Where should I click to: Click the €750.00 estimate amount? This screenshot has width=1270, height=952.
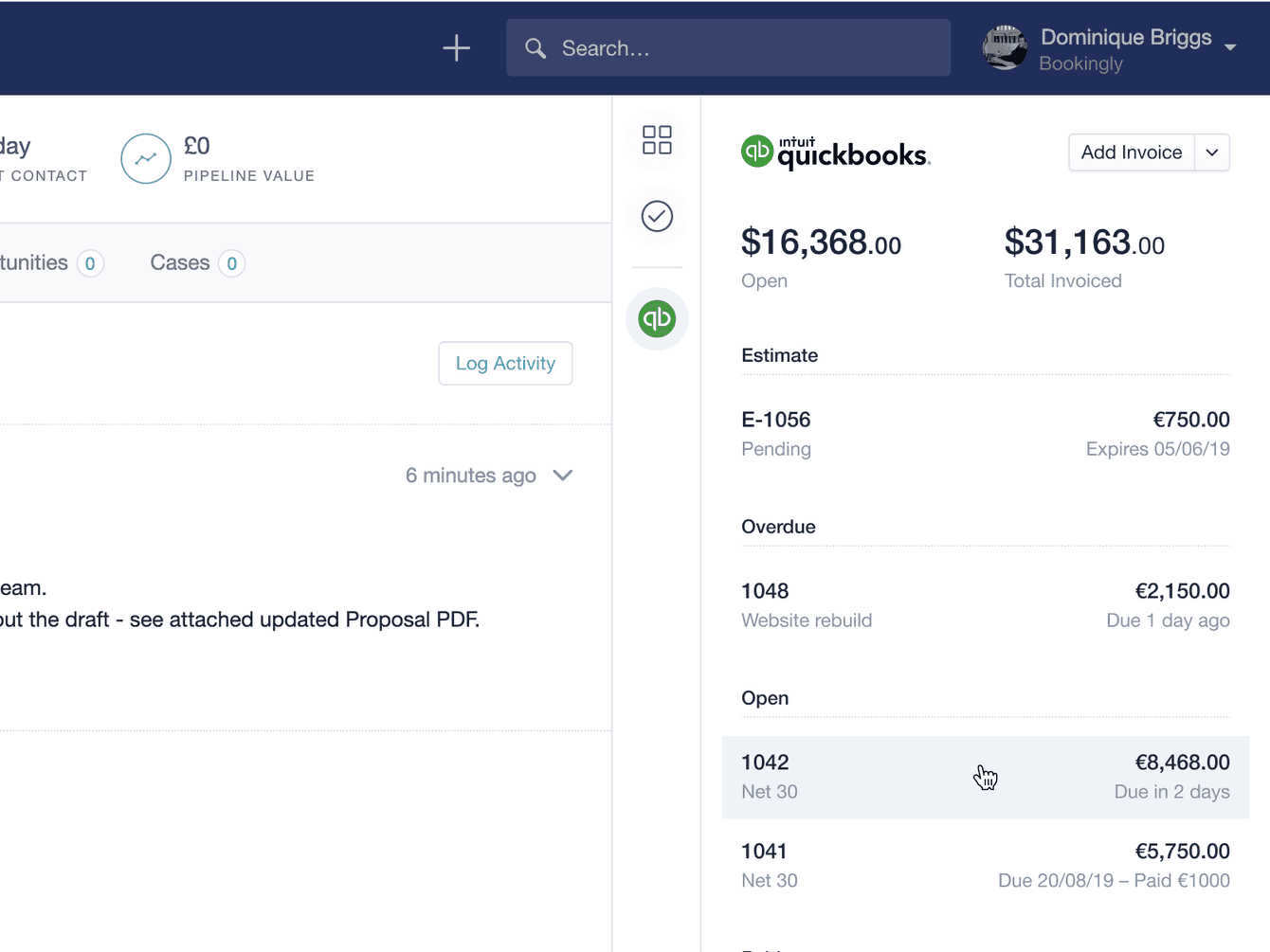(x=1191, y=420)
